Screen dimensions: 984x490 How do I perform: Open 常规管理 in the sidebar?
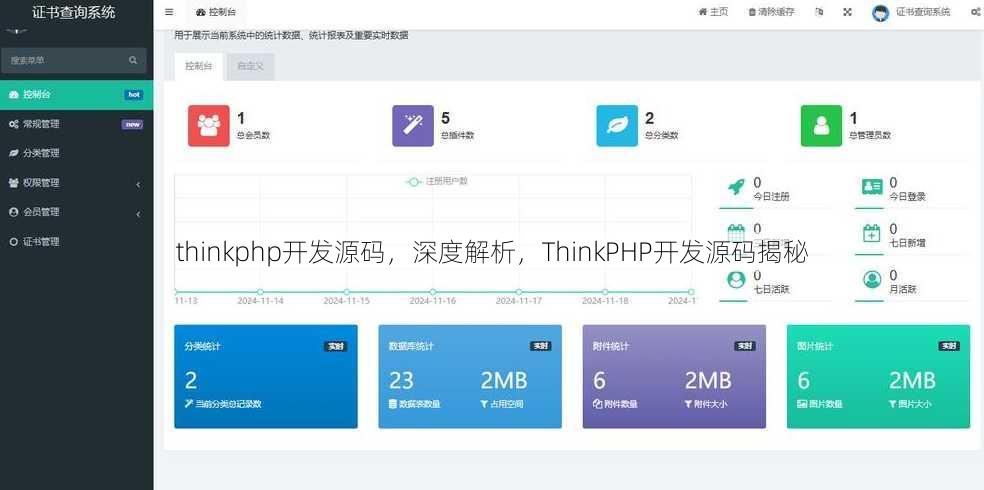pos(77,124)
